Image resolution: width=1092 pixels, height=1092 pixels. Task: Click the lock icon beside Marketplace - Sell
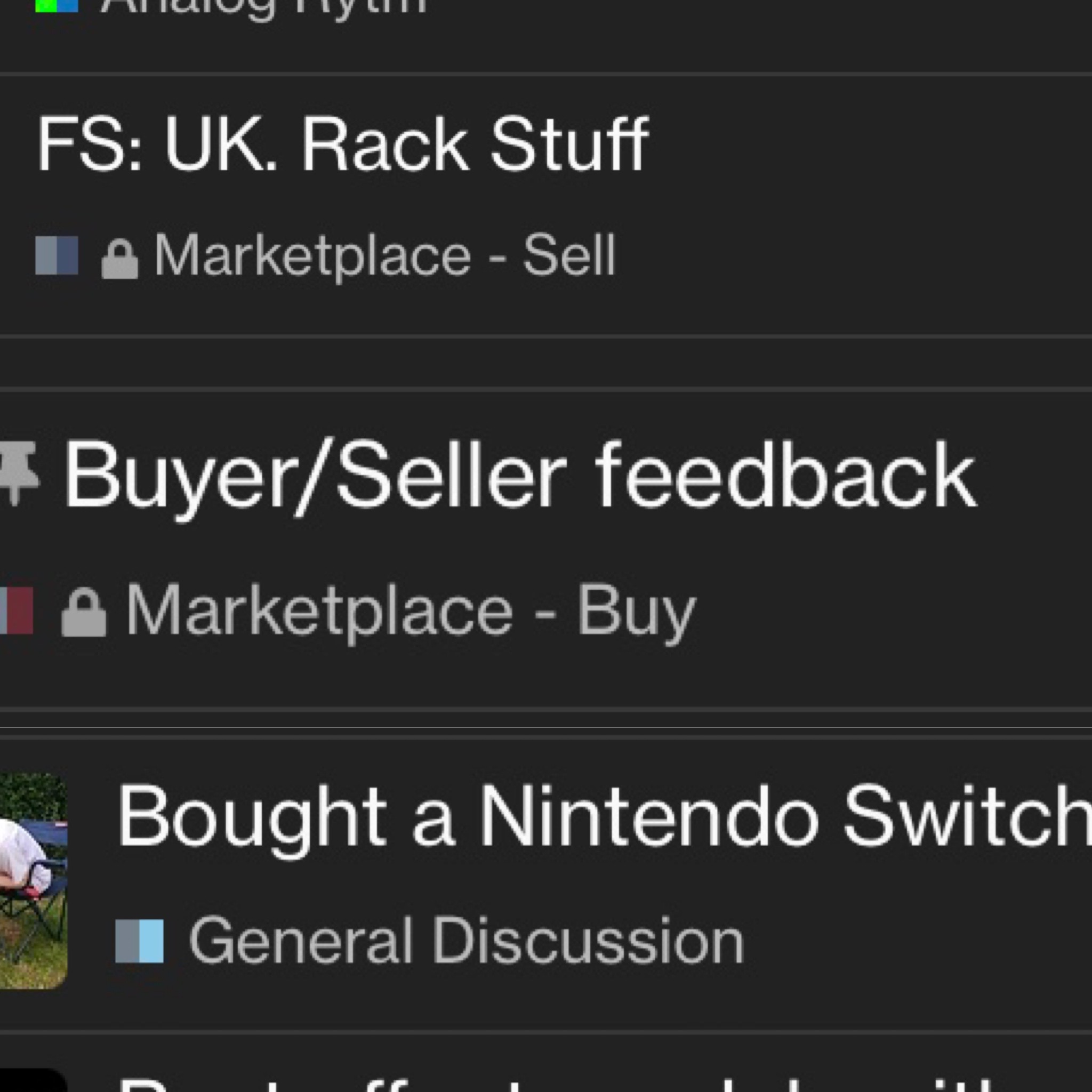tap(119, 259)
